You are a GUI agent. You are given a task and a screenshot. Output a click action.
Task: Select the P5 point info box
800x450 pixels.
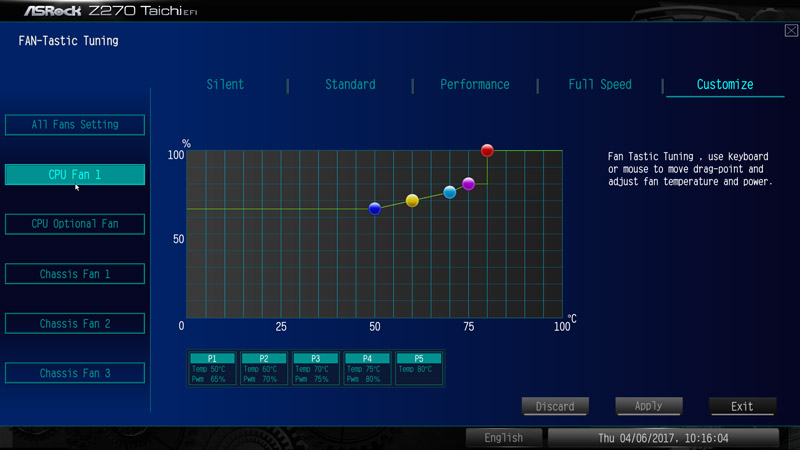coord(419,368)
